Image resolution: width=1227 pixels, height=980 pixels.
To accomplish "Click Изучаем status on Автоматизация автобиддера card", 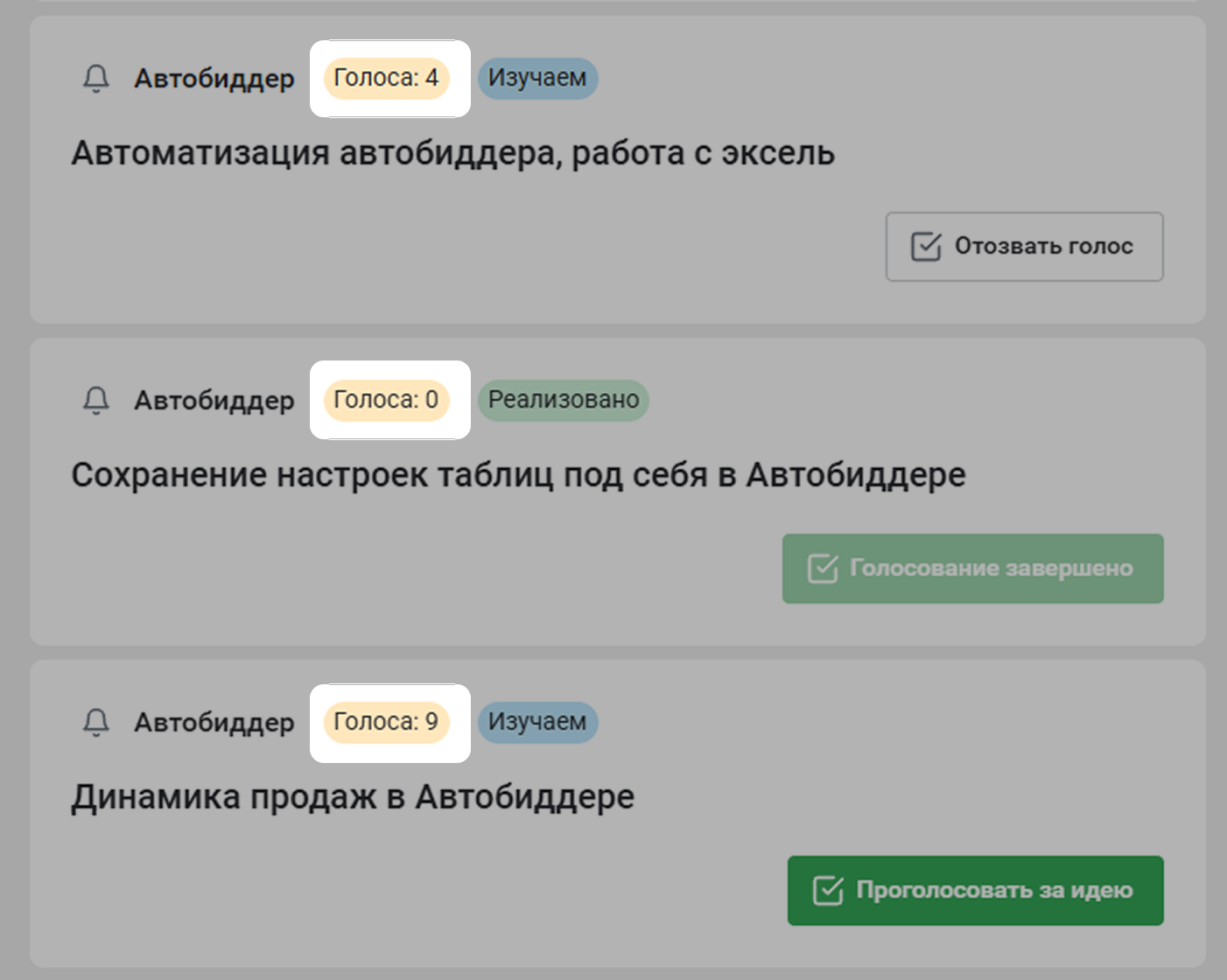I will (x=537, y=78).
